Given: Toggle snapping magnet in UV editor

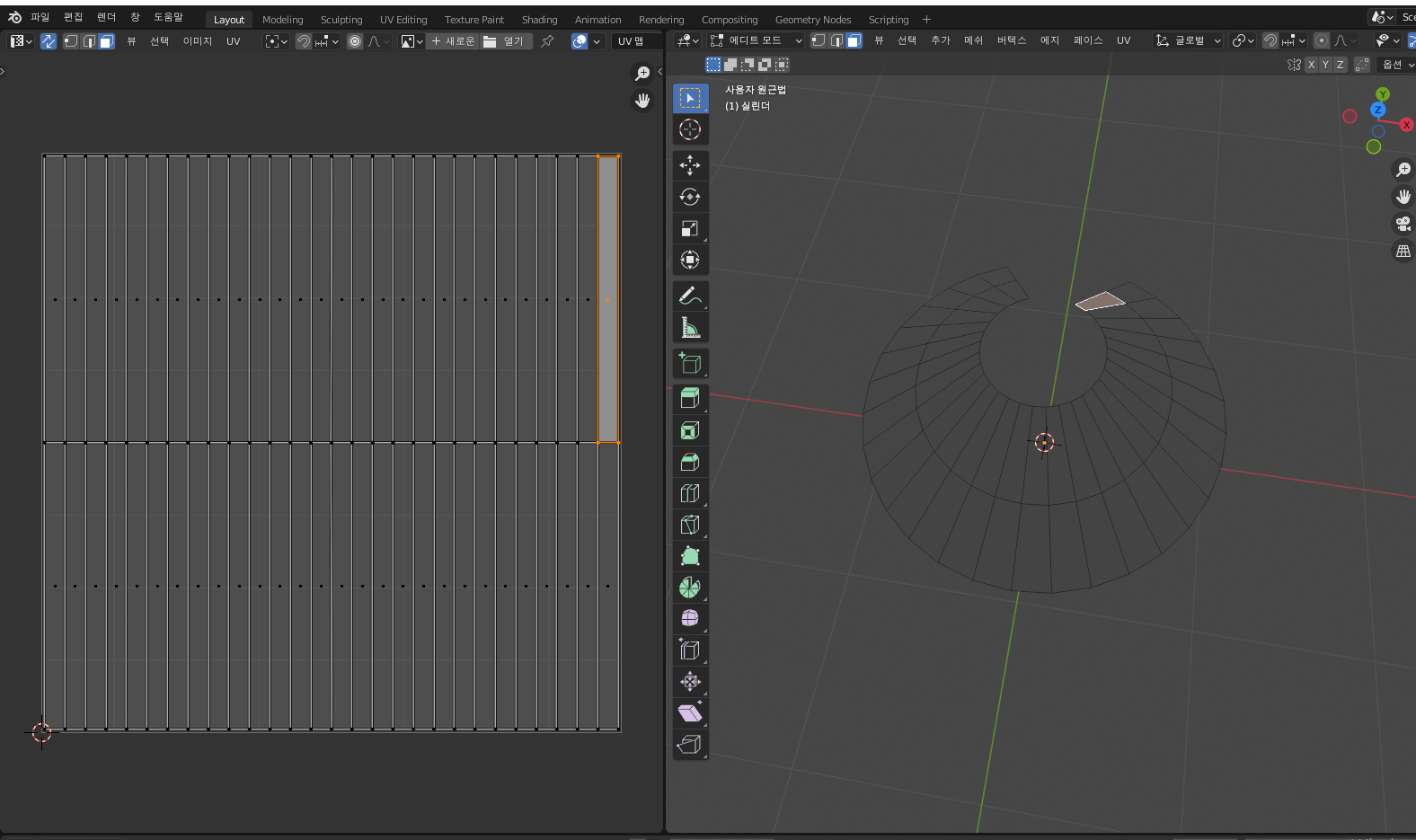Looking at the screenshot, I should tap(304, 41).
